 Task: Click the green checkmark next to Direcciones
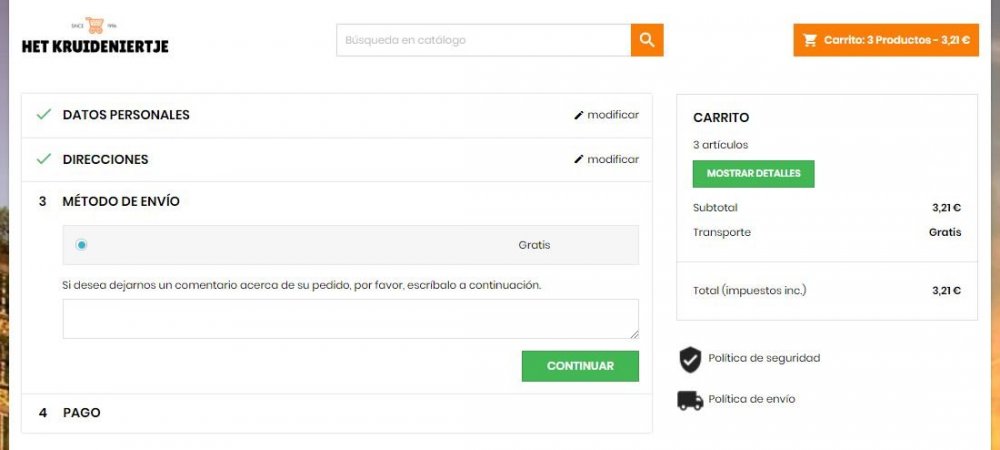pyautogui.click(x=43, y=159)
